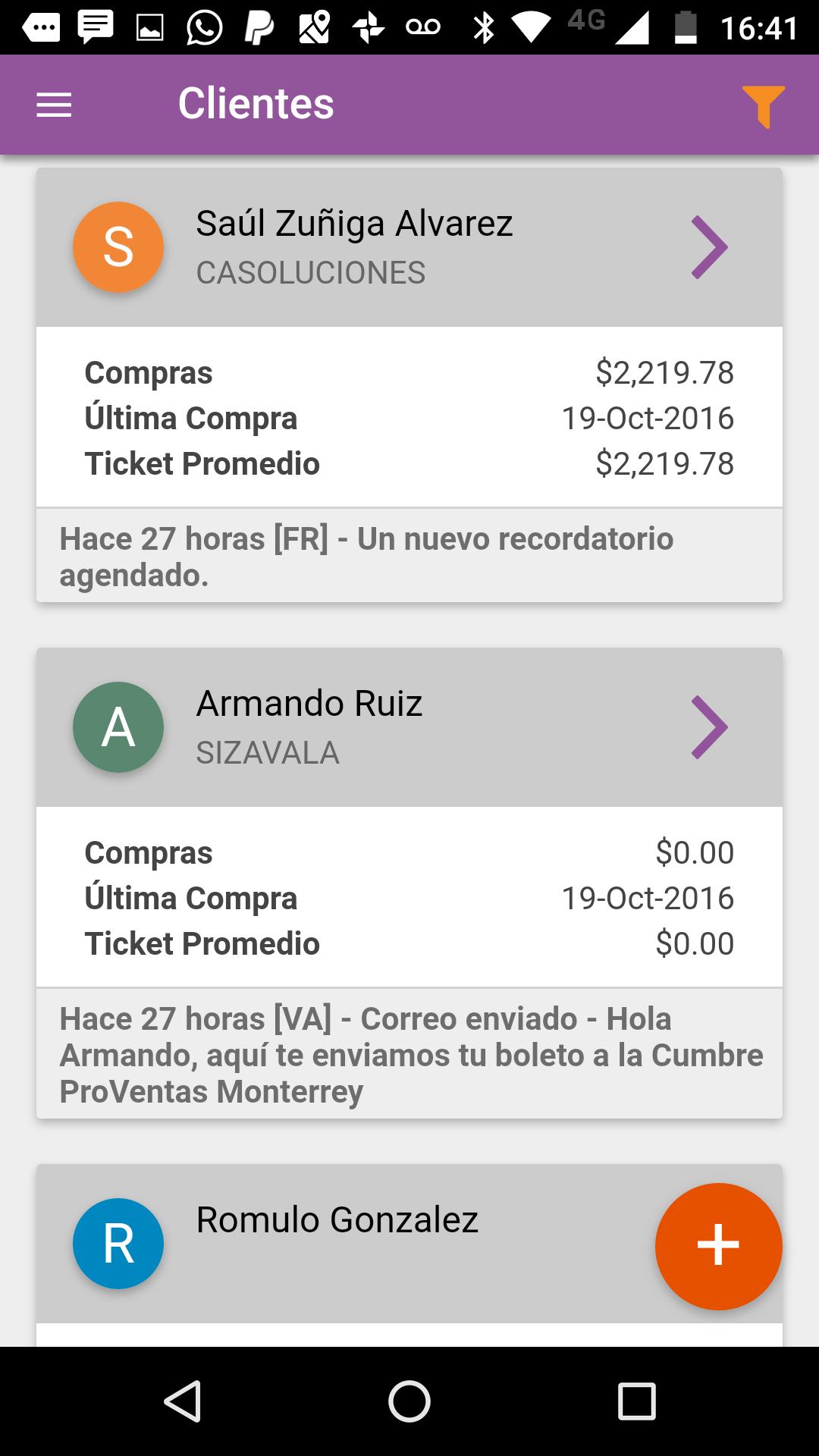Image resolution: width=819 pixels, height=1456 pixels.
Task: Tap the SIZAVALA company label
Action: pos(268,753)
